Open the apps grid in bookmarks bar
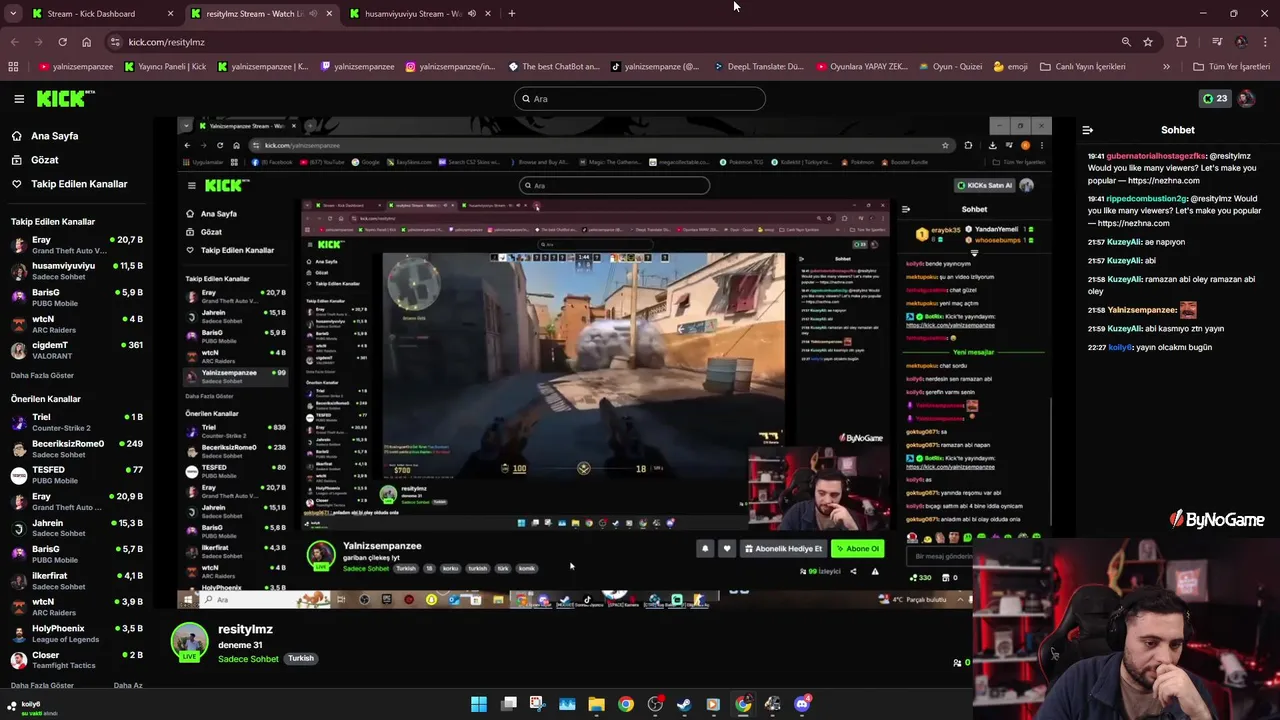Screen dimensions: 1280x720 (x=13, y=67)
